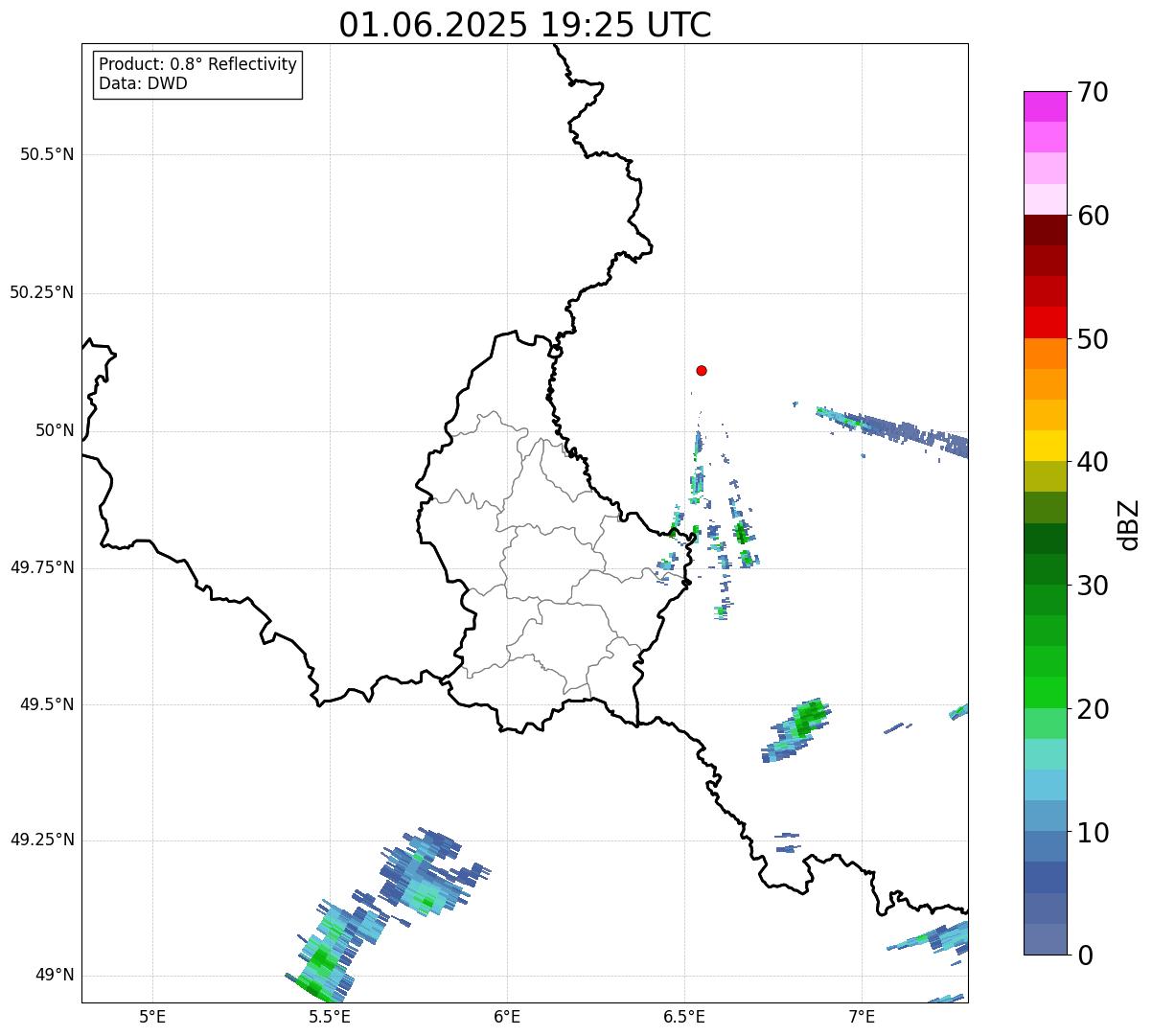Click the colorbar value 0
Viewport: 1152px width, 1036px height.
(1085, 955)
